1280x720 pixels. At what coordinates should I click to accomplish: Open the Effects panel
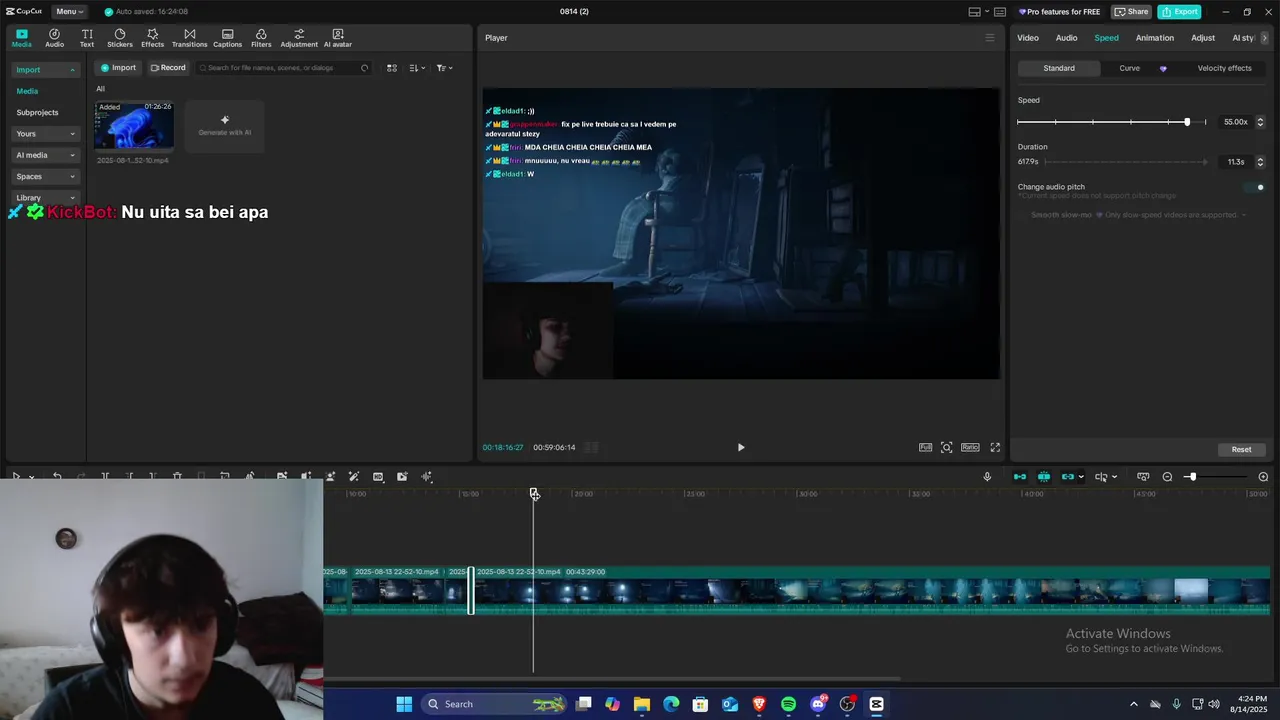[152, 38]
